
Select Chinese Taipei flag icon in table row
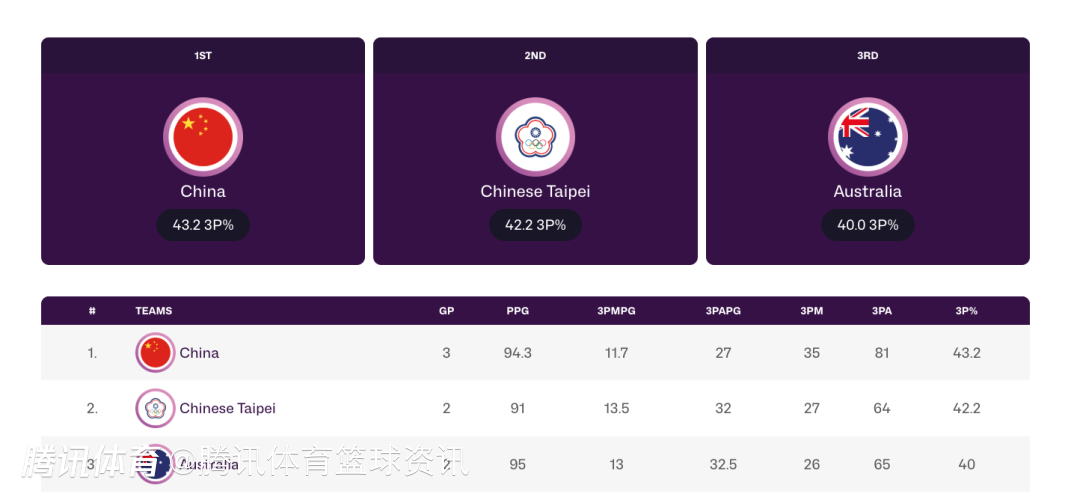(x=155, y=408)
